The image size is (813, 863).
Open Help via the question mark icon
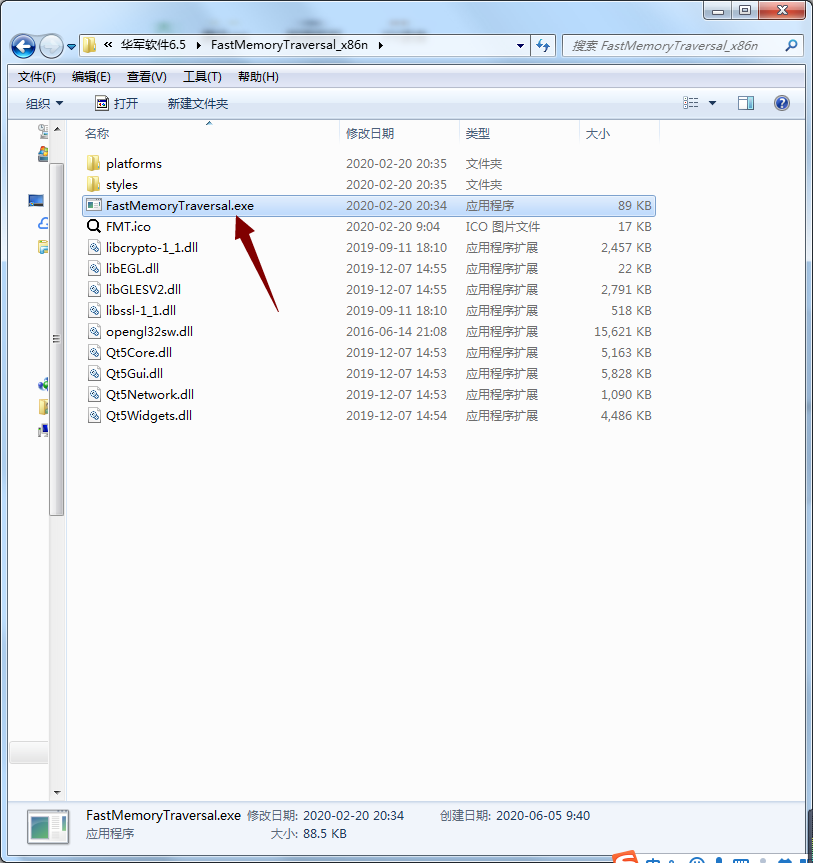(781, 102)
